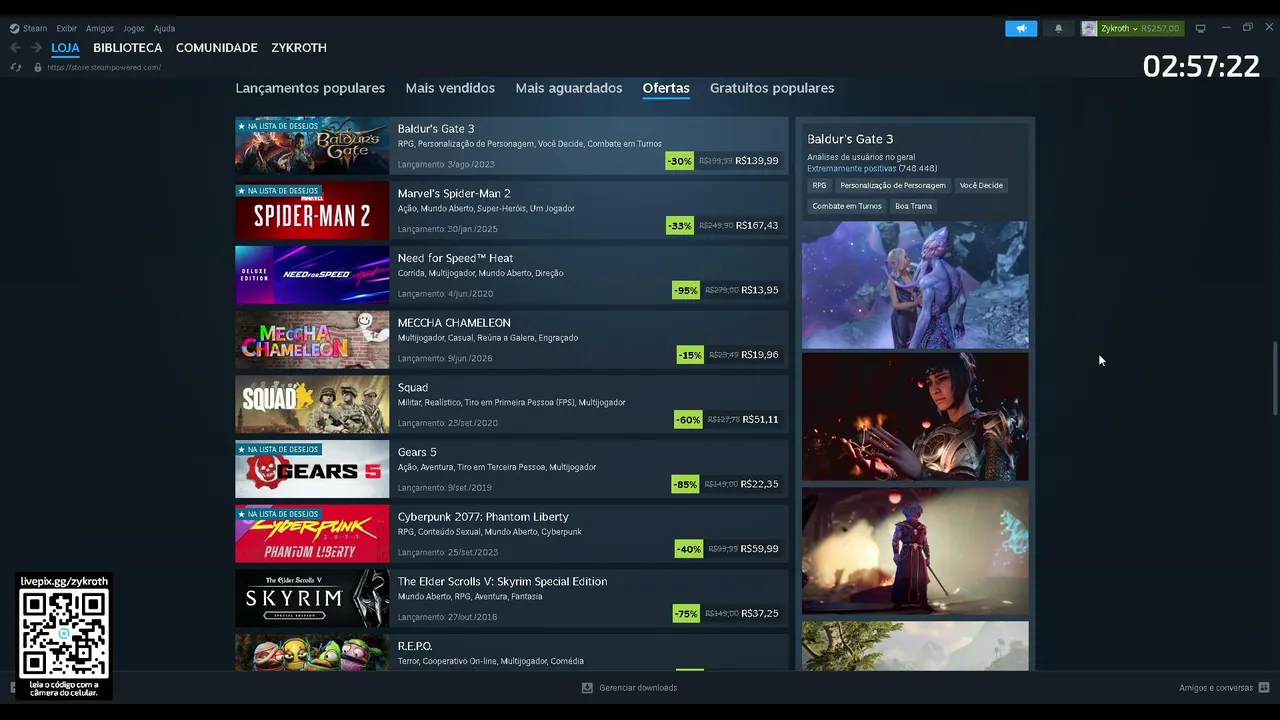This screenshot has height=720, width=1280.
Task: Open the third preview screenshot with campfire
Action: pyautogui.click(x=915, y=551)
